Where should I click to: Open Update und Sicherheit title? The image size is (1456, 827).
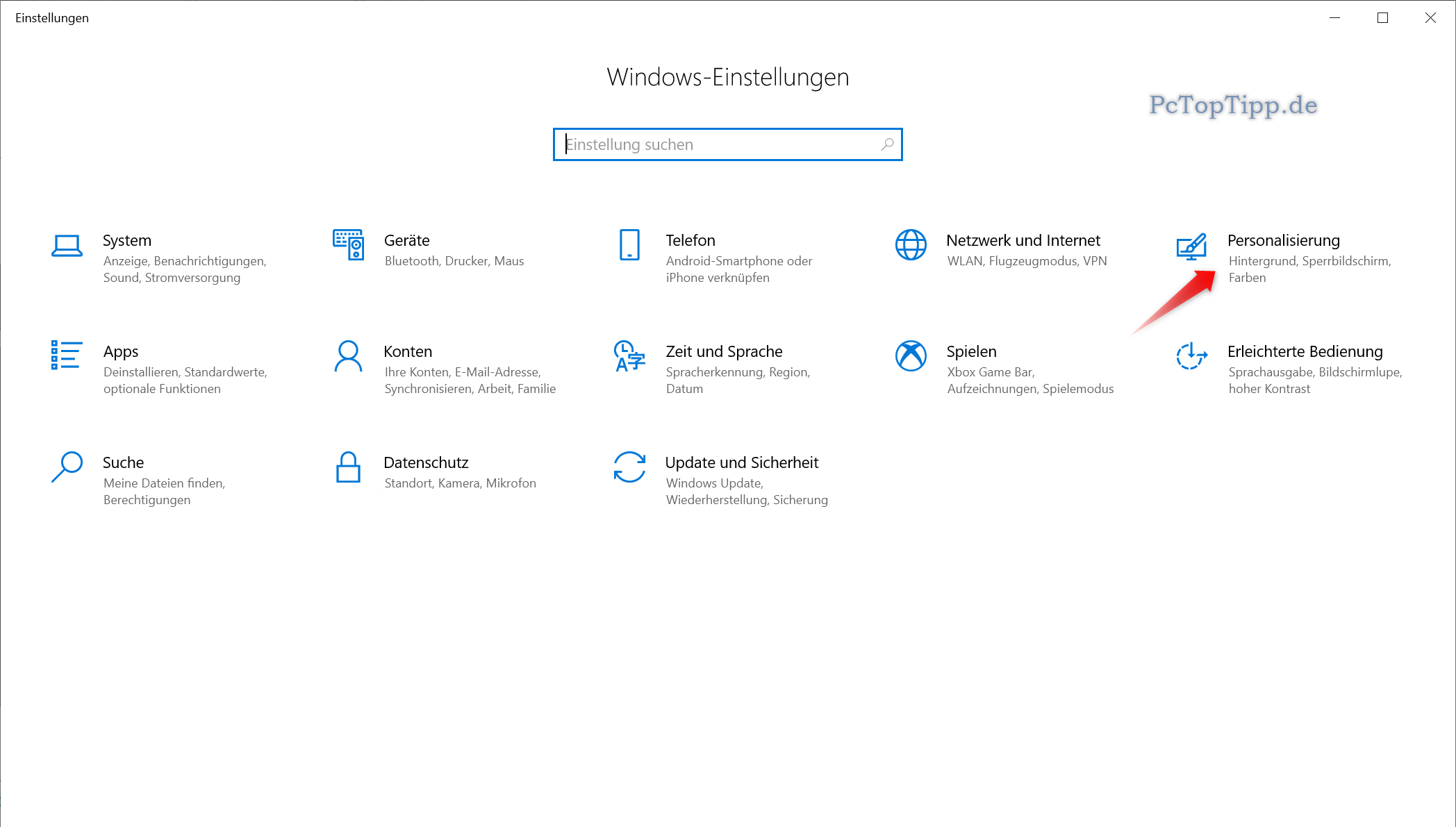coord(742,462)
